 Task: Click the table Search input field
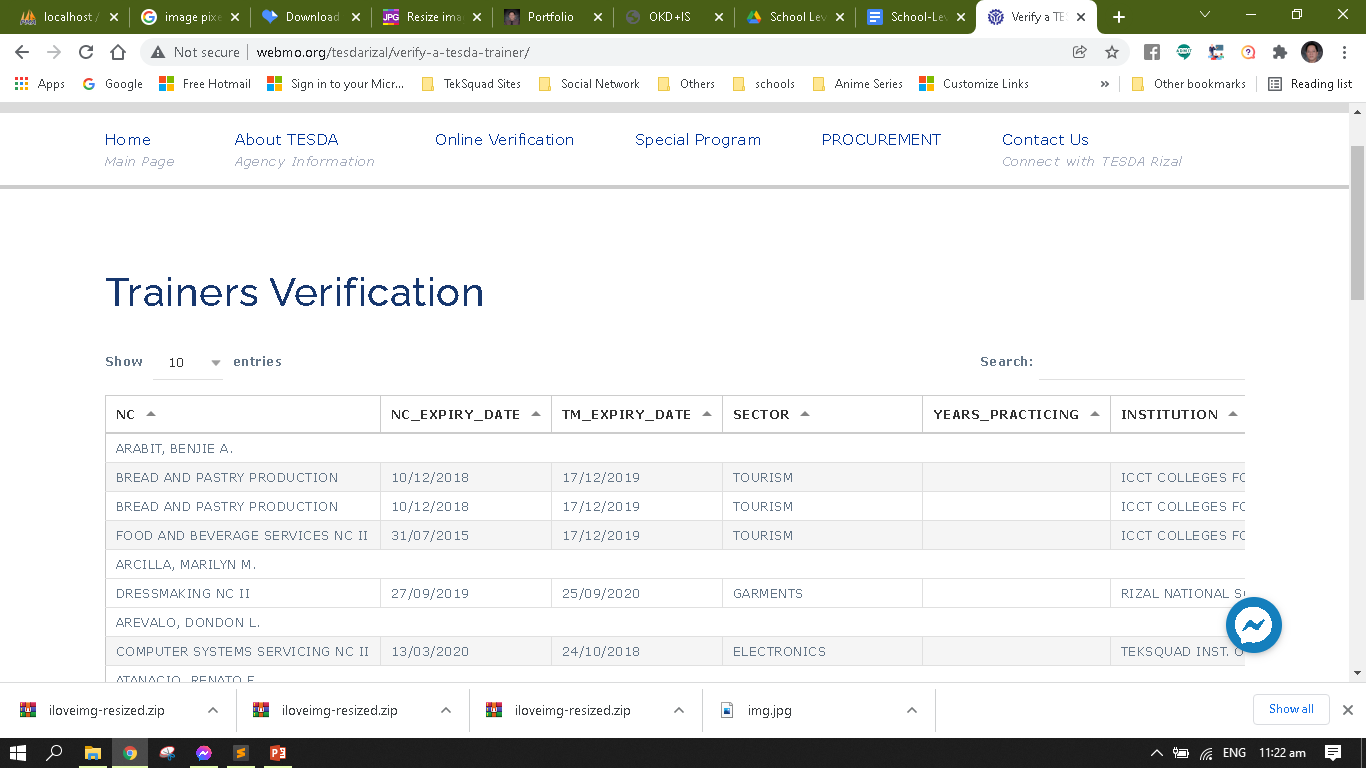pos(1141,362)
